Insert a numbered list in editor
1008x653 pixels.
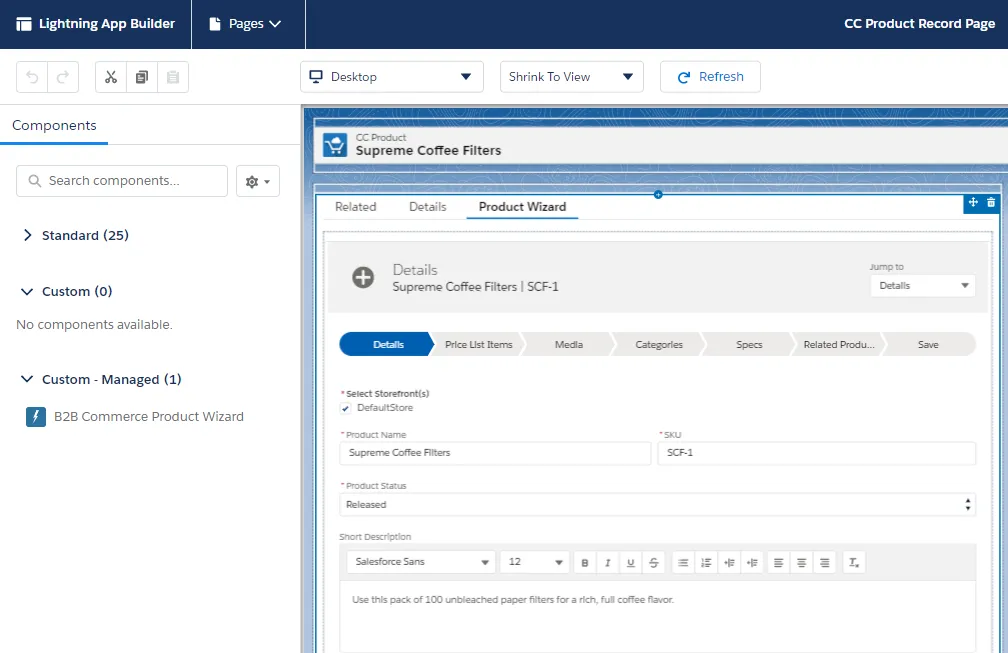[706, 562]
